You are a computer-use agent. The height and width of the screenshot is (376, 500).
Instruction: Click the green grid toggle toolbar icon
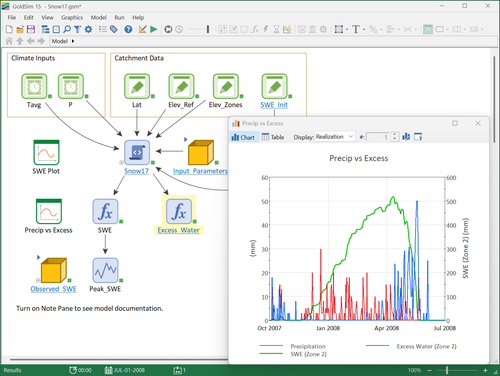click(428, 29)
